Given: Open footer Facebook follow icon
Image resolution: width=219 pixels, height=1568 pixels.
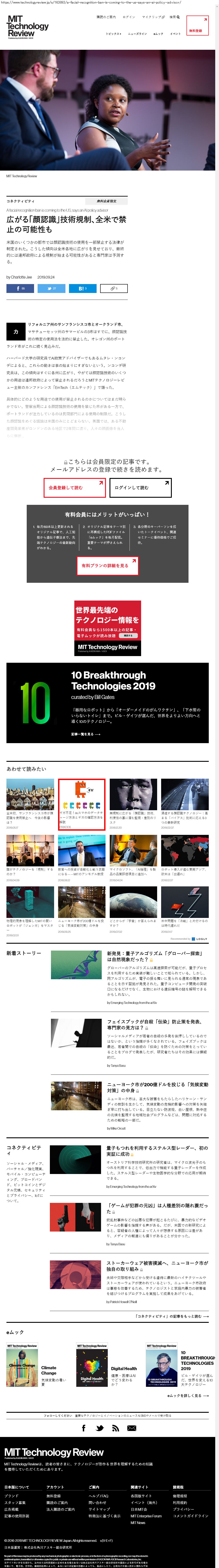Looking at the screenshot, I should pos(84,1428).
